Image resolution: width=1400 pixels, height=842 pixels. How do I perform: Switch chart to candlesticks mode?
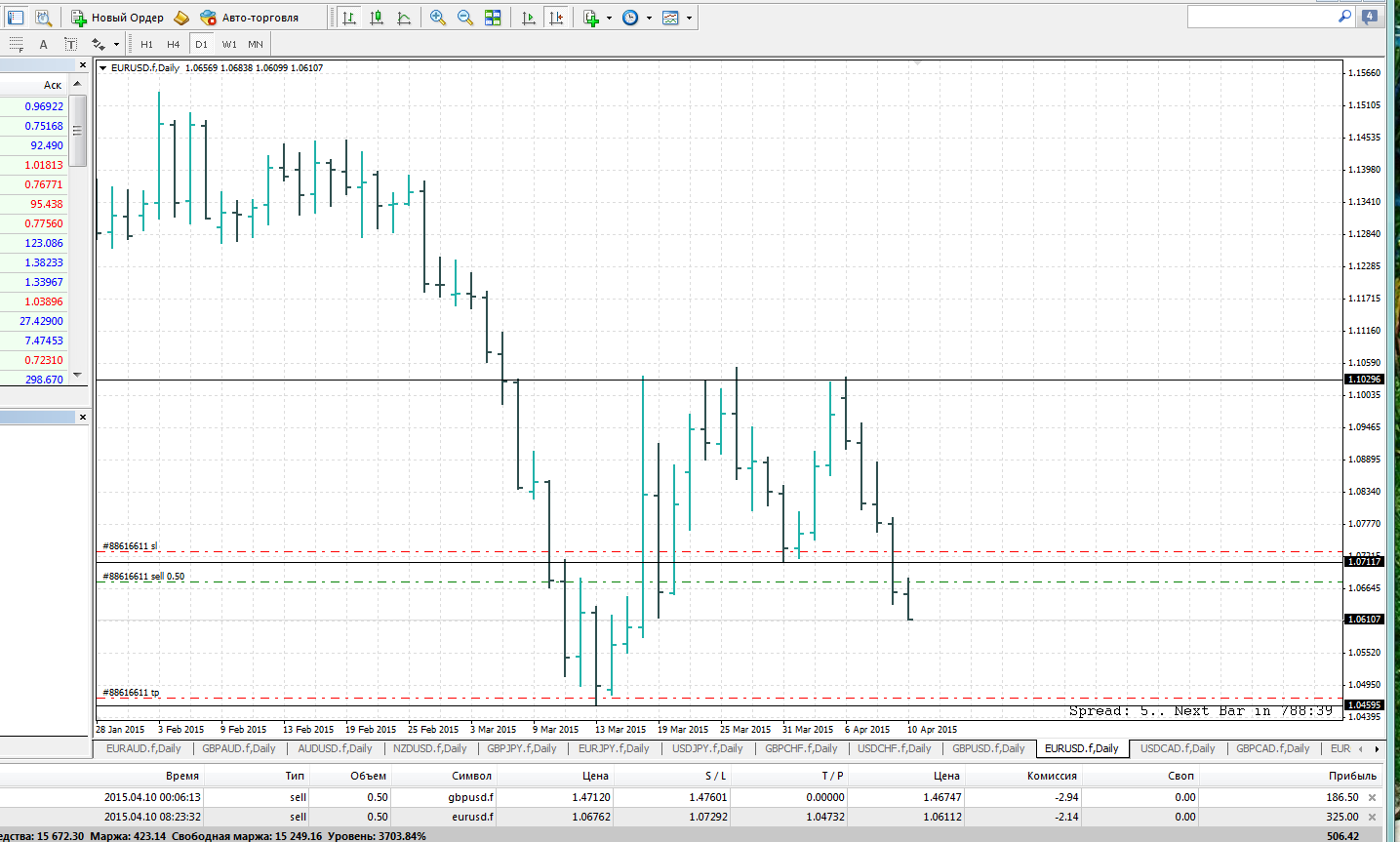(377, 18)
